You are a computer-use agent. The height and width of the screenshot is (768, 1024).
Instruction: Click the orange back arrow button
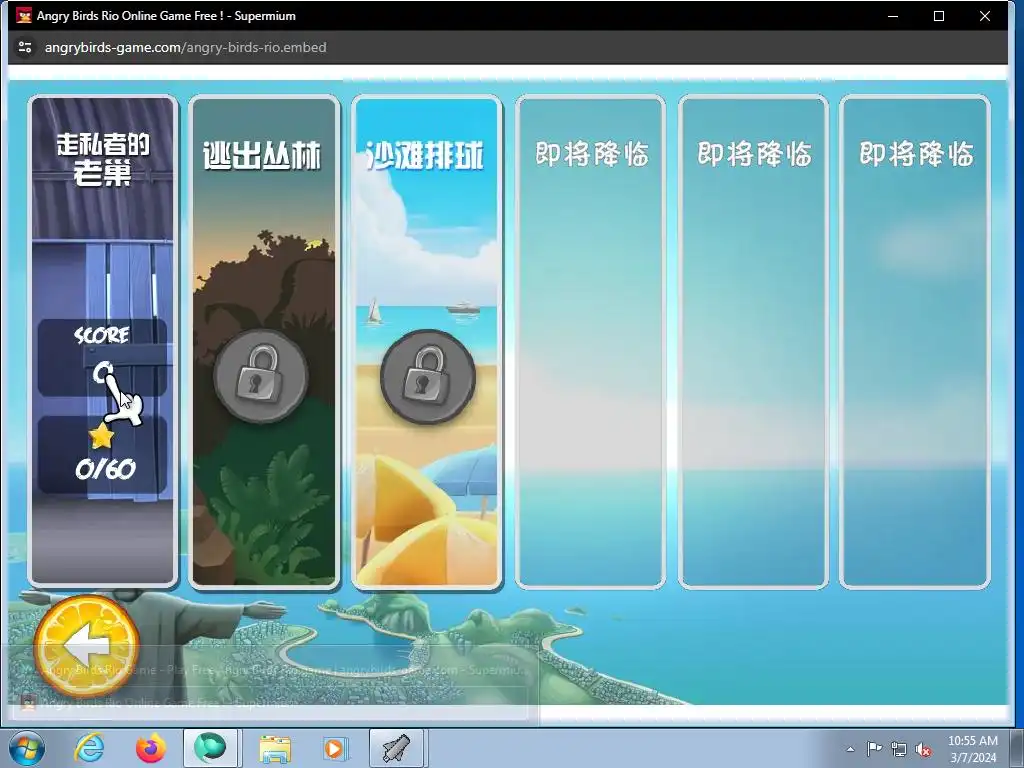click(x=86, y=646)
